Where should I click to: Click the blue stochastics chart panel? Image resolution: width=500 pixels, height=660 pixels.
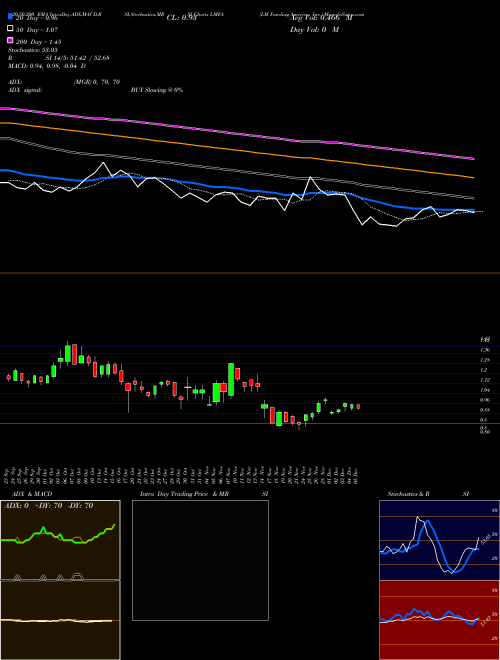click(439, 540)
